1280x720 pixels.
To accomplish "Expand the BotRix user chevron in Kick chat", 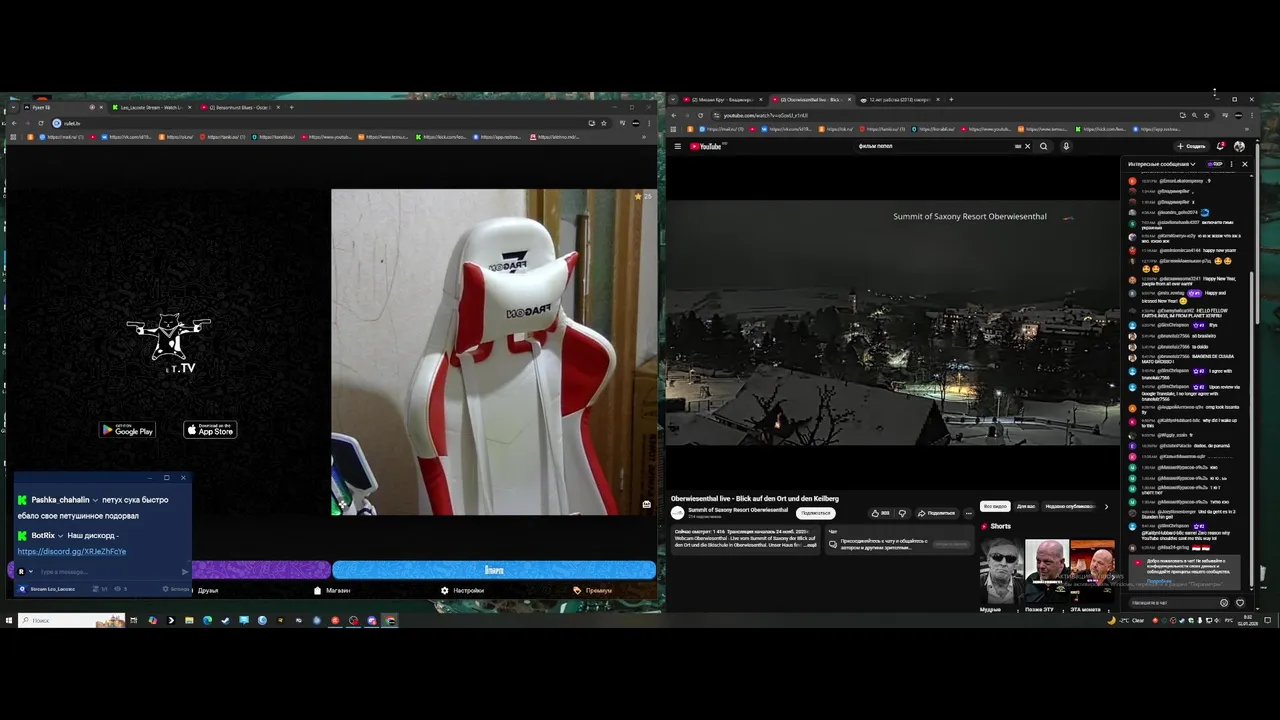I will click(61, 536).
